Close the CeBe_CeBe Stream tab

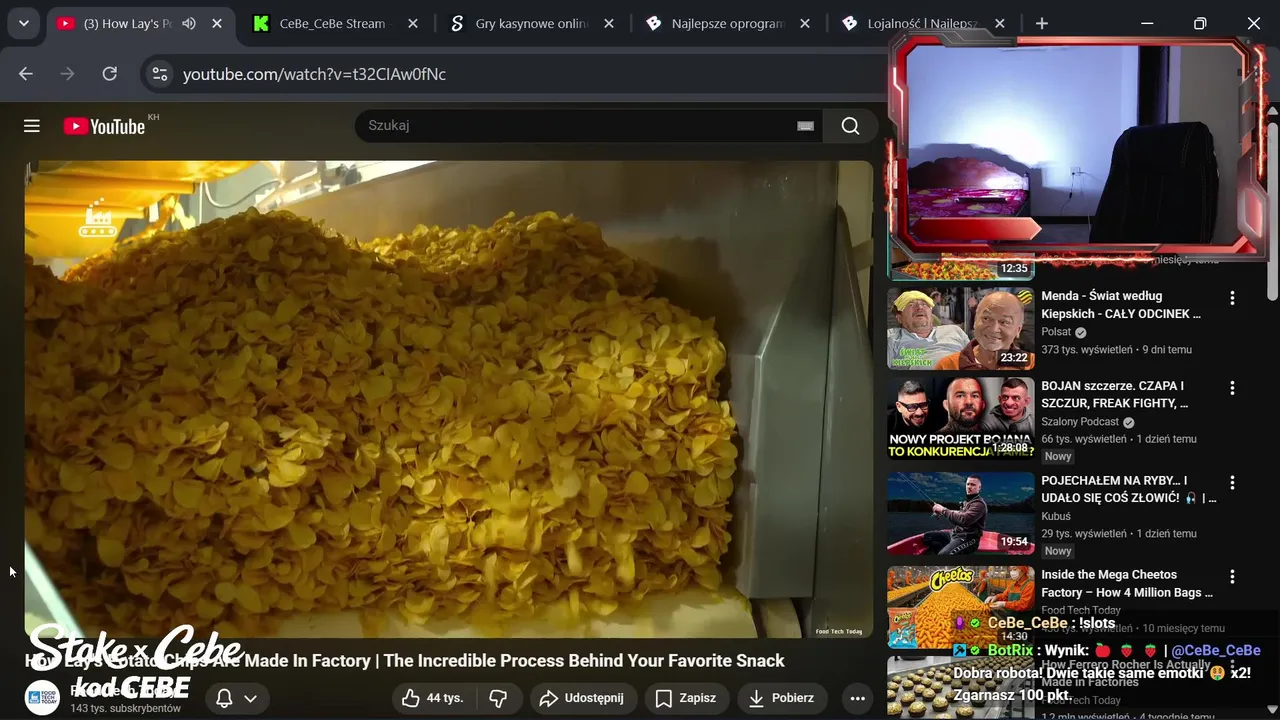click(x=413, y=23)
